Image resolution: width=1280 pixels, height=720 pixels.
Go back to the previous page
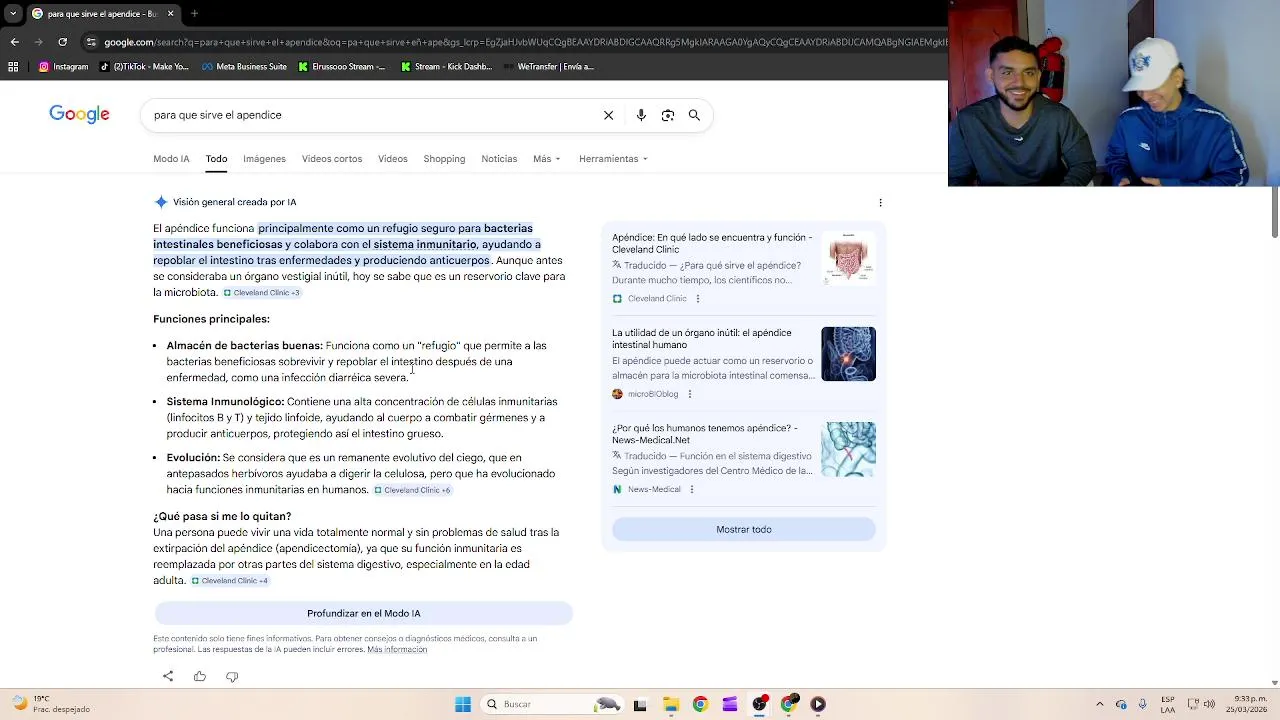coord(14,42)
